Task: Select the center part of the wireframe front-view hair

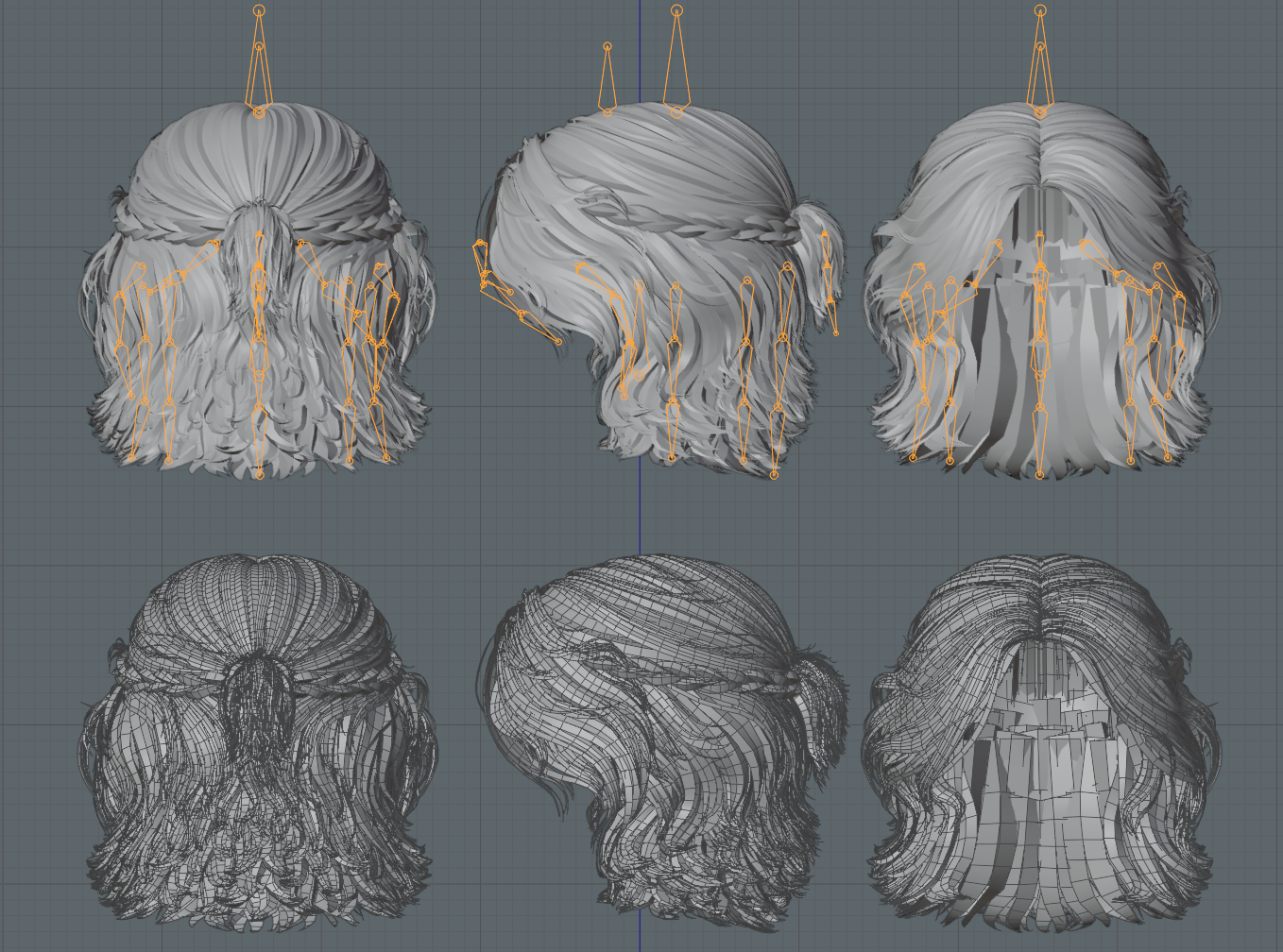Action: click(1040, 600)
